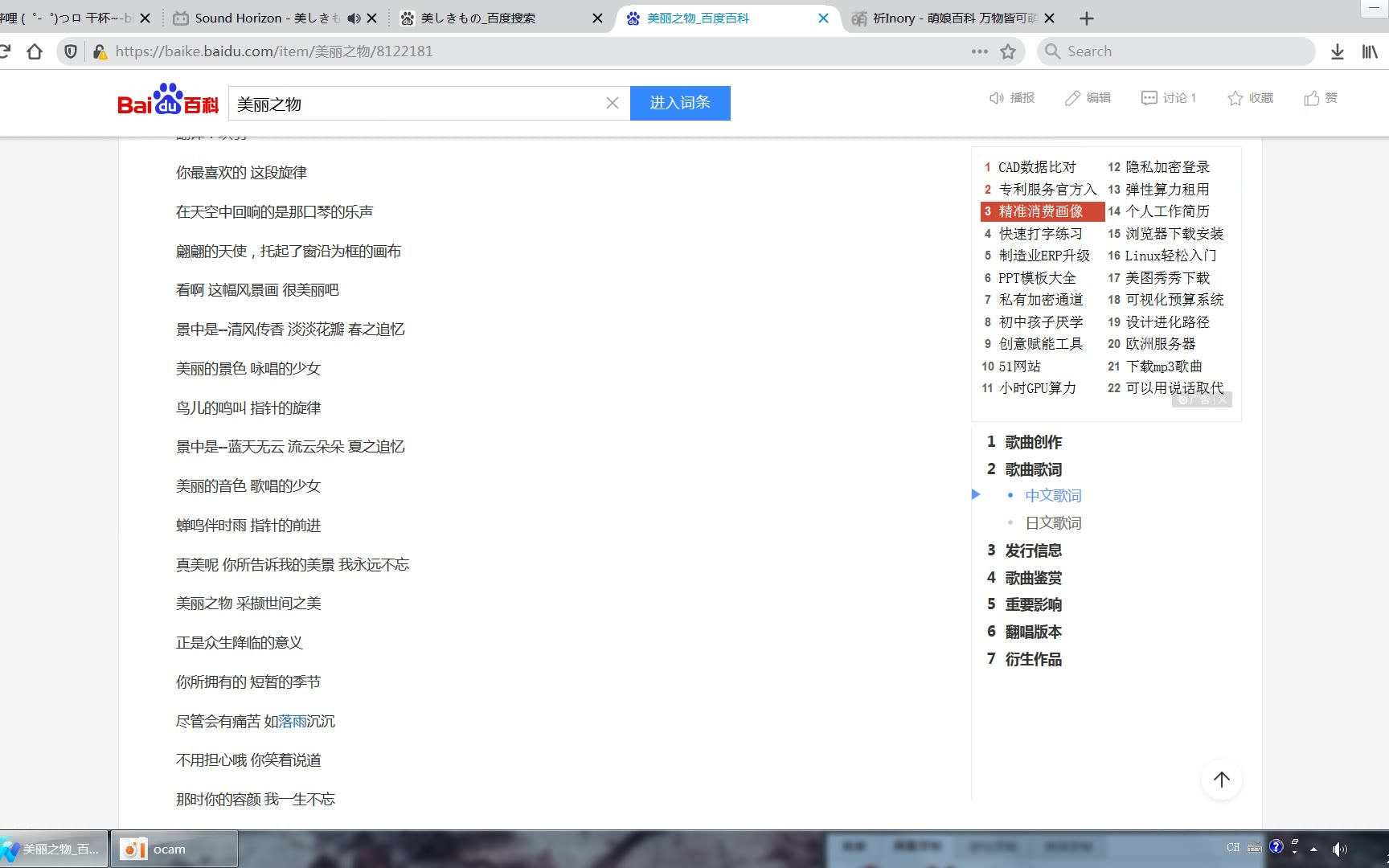Click the 编辑 pencil icon
Image resolution: width=1389 pixels, height=868 pixels.
[1072, 98]
